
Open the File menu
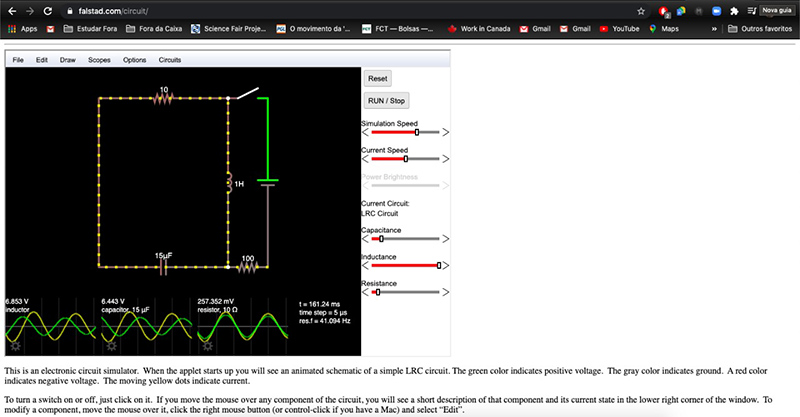(18, 60)
